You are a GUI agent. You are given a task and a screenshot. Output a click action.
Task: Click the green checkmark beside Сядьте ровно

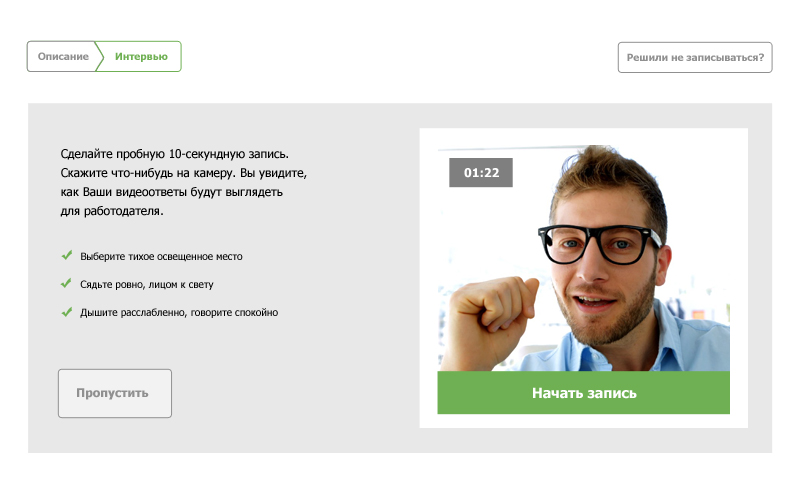(66, 283)
